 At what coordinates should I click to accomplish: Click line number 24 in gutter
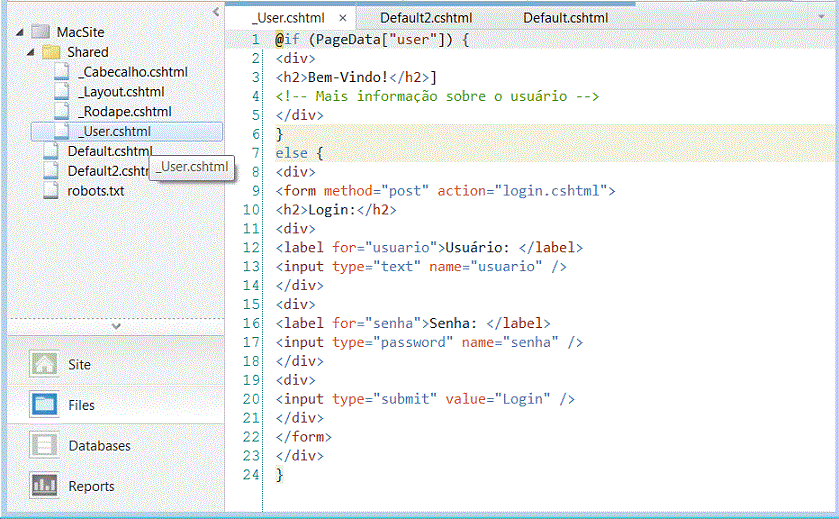pos(251,475)
